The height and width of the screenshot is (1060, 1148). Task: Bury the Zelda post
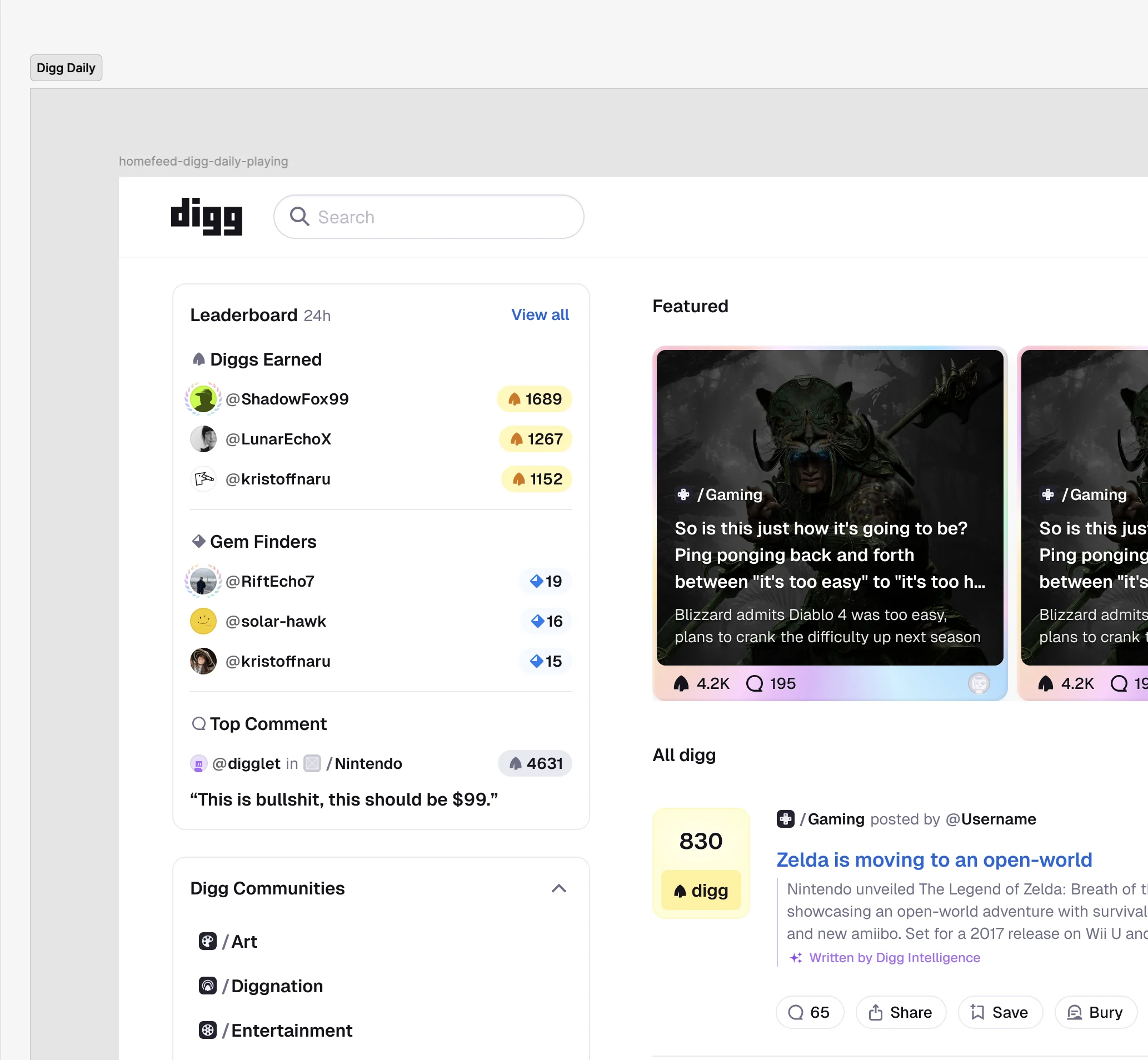point(1095,1012)
